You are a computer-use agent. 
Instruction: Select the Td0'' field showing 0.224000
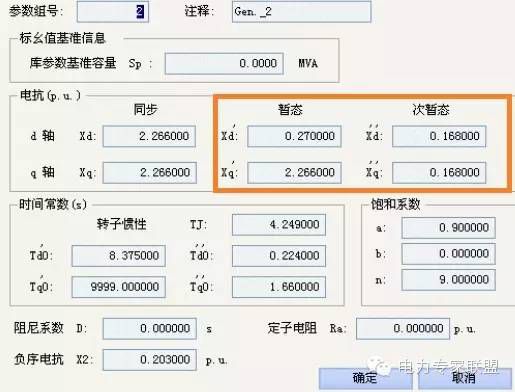click(279, 256)
